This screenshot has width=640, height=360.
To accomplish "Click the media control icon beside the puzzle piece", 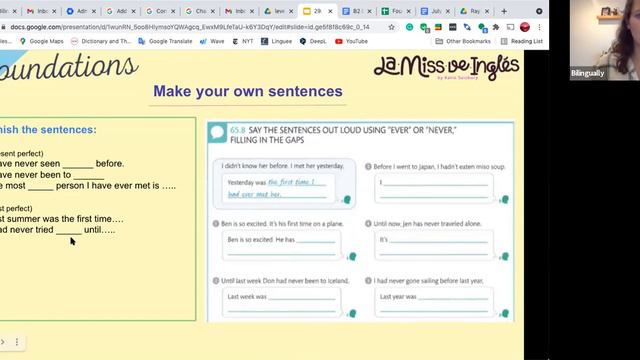I will [510, 27].
